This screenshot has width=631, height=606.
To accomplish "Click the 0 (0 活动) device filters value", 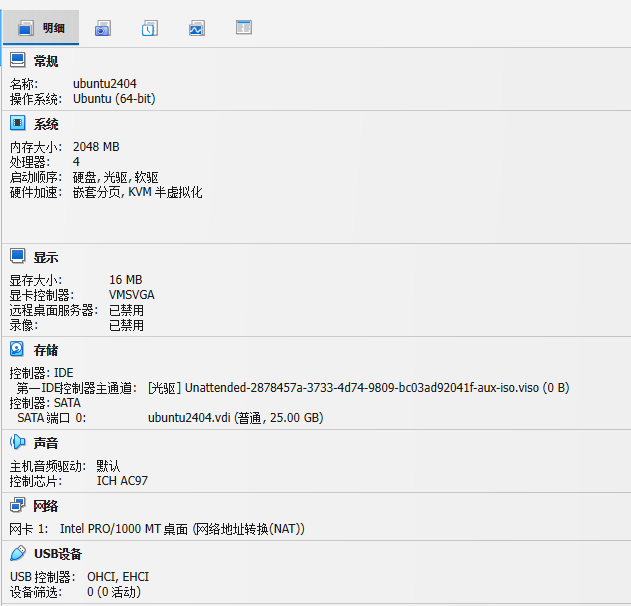I will (114, 592).
